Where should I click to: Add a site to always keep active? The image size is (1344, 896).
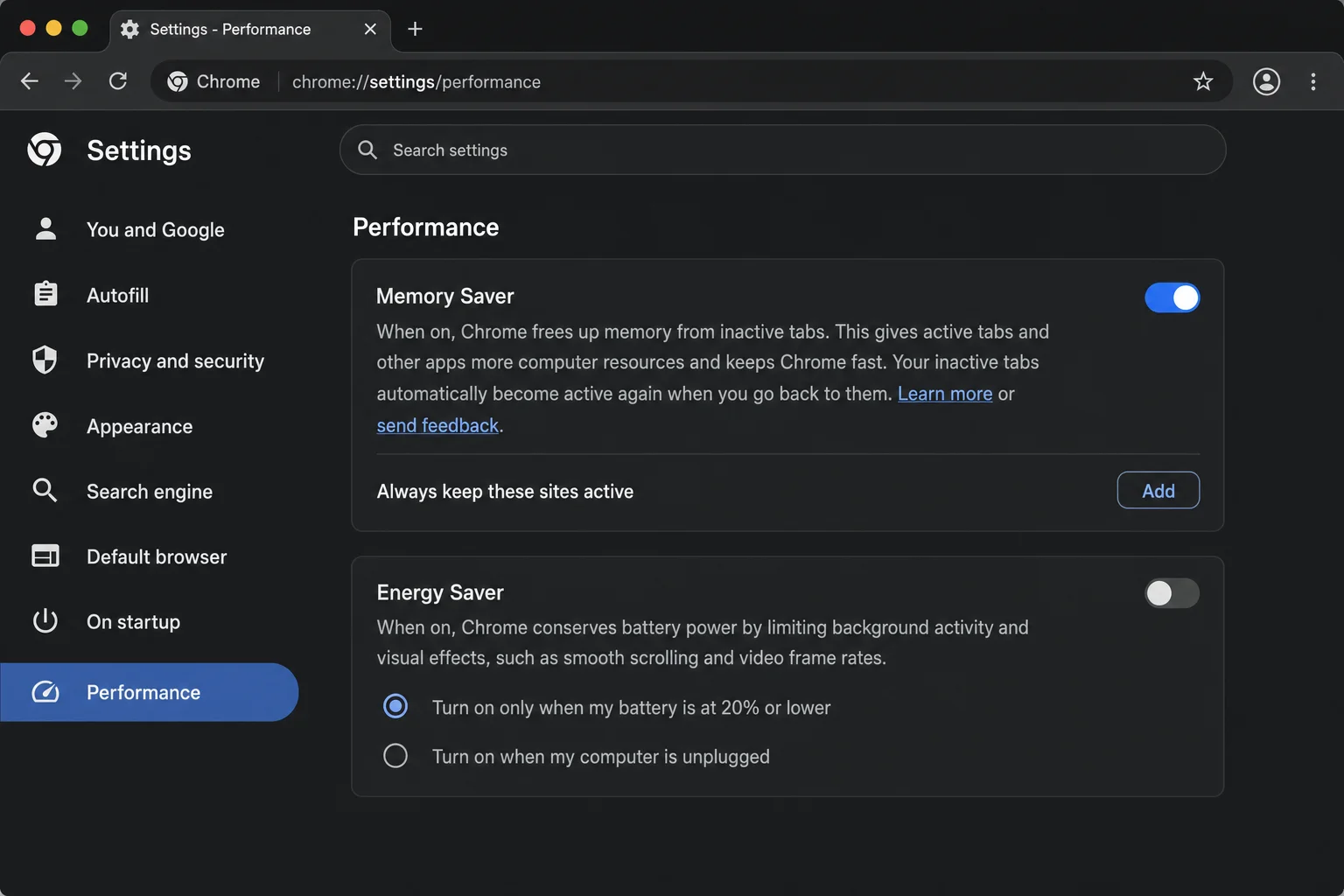[x=1158, y=491]
